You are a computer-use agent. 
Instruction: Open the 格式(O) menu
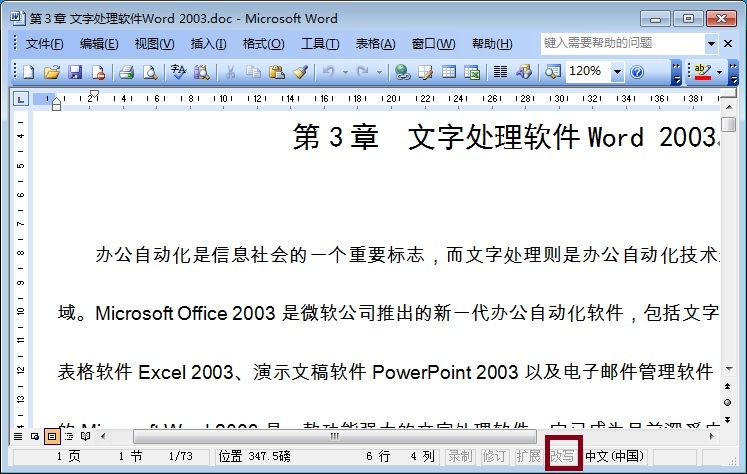pos(263,44)
